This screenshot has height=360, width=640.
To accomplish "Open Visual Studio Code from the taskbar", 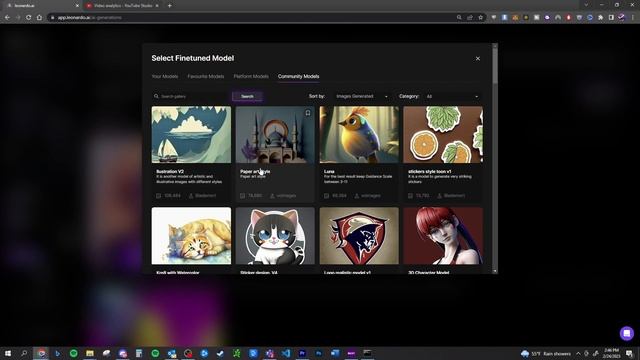I will (286, 353).
